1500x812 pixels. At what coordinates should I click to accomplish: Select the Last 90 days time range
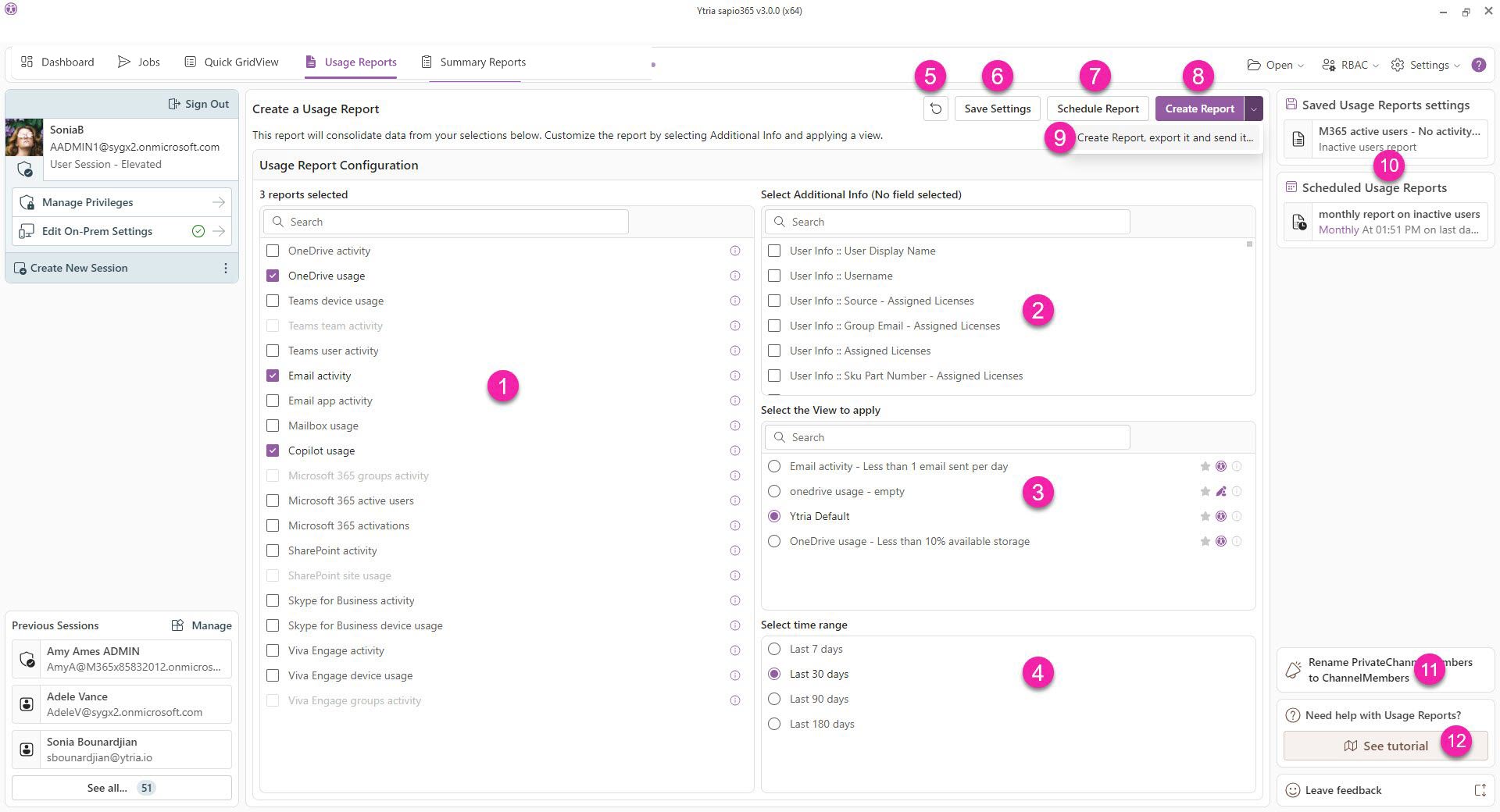pos(774,699)
